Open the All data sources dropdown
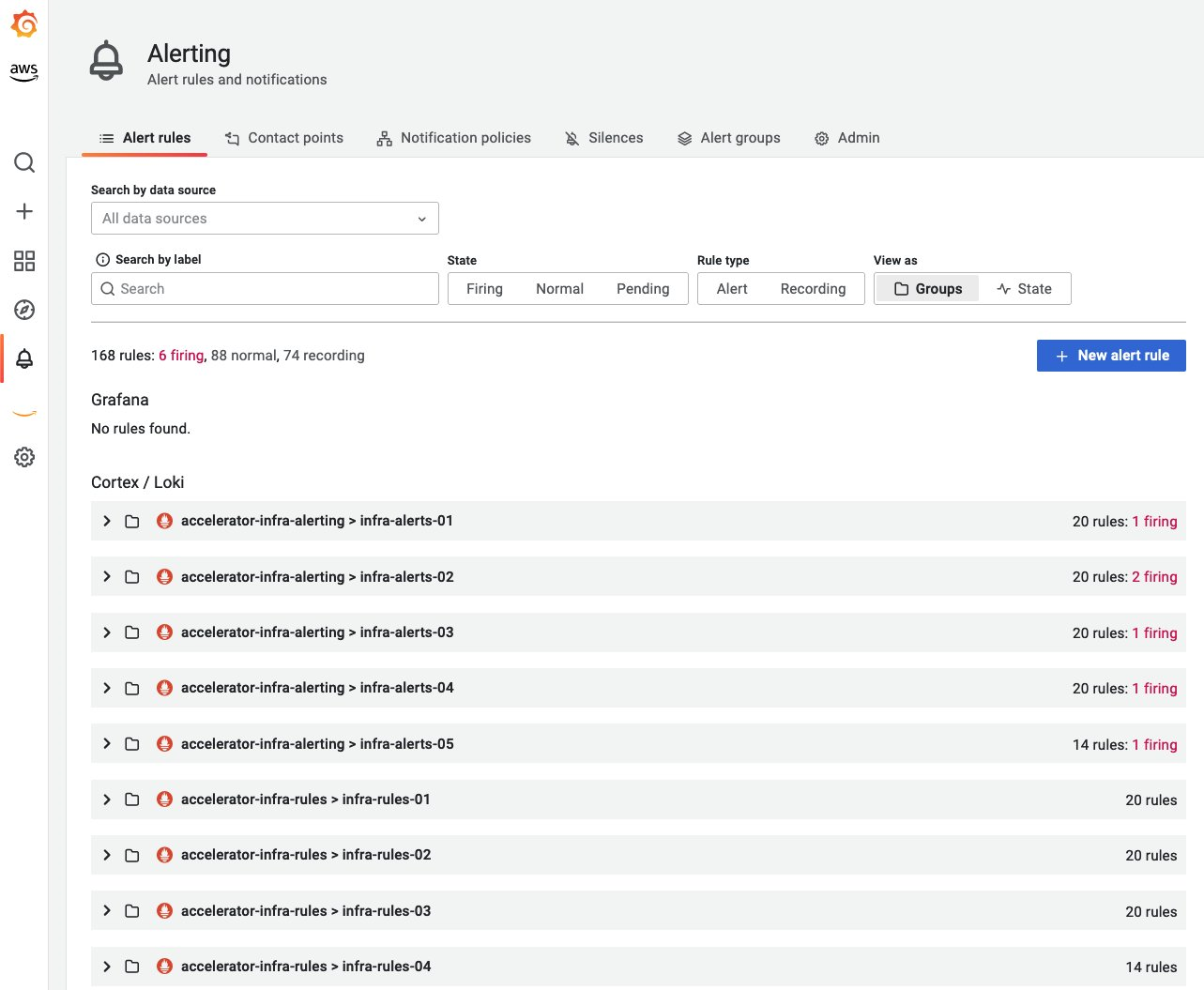 pos(264,218)
